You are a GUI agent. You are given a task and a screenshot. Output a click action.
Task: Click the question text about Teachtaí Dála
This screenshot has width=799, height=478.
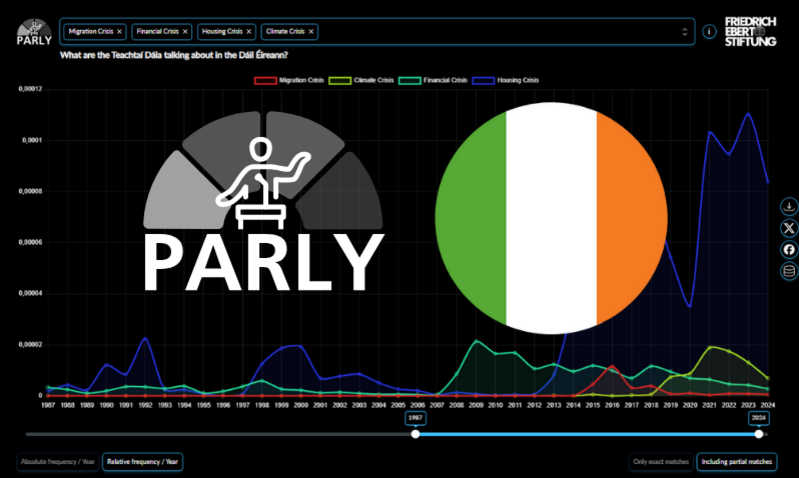[x=174, y=55]
